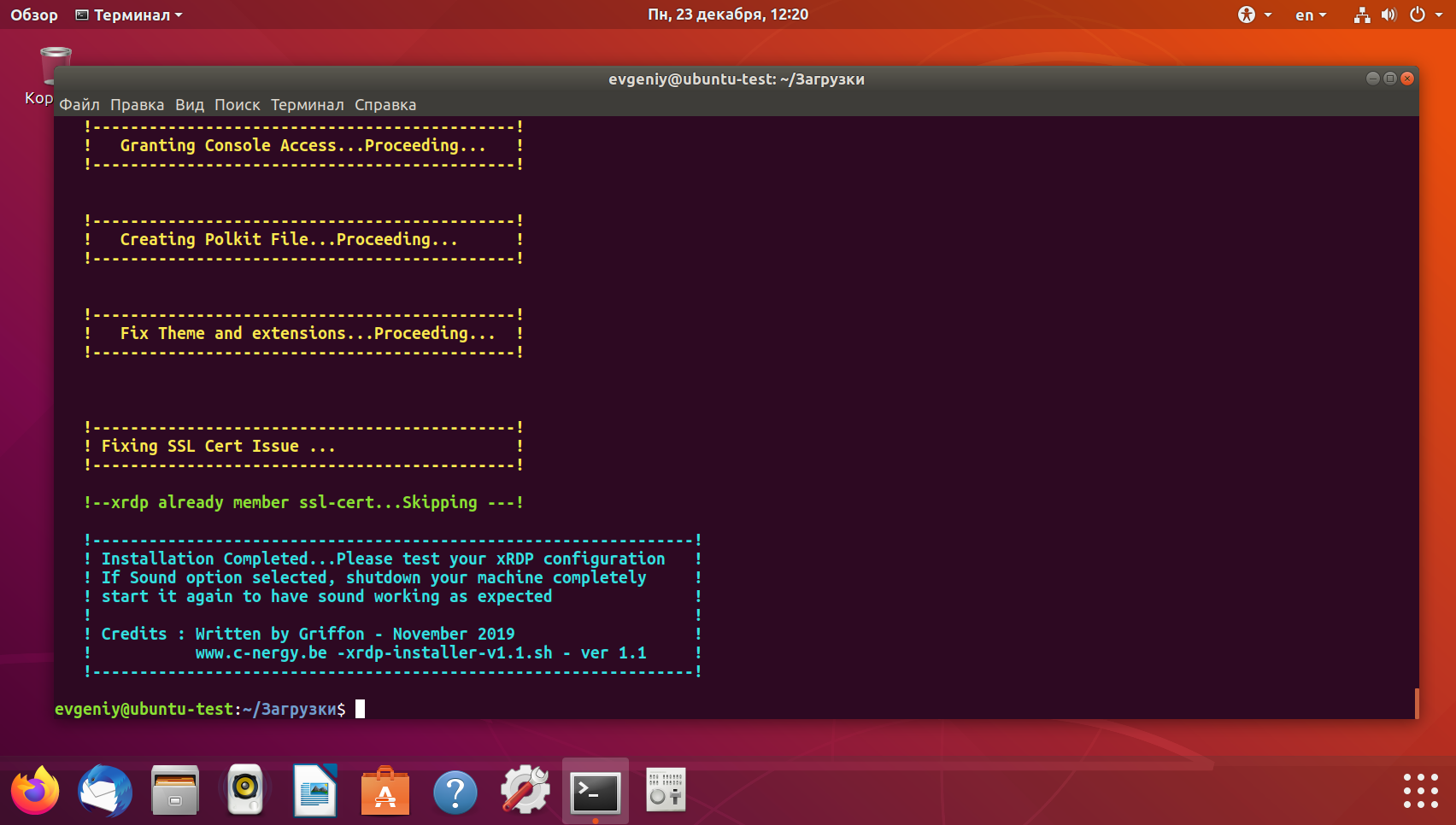Open system settings wrench-and-gear icon

(x=525, y=791)
